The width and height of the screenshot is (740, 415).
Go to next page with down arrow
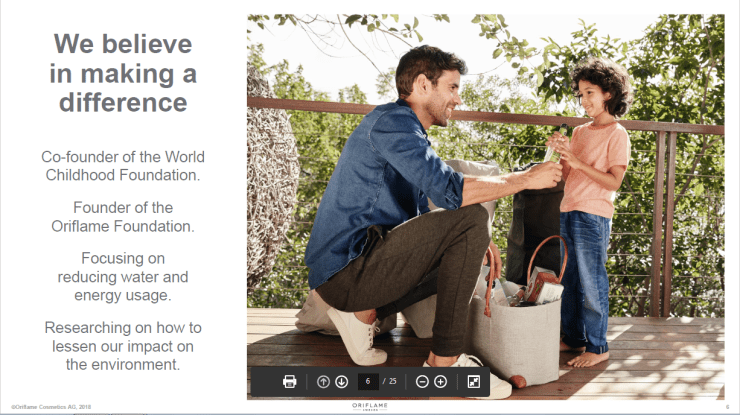(x=341, y=381)
